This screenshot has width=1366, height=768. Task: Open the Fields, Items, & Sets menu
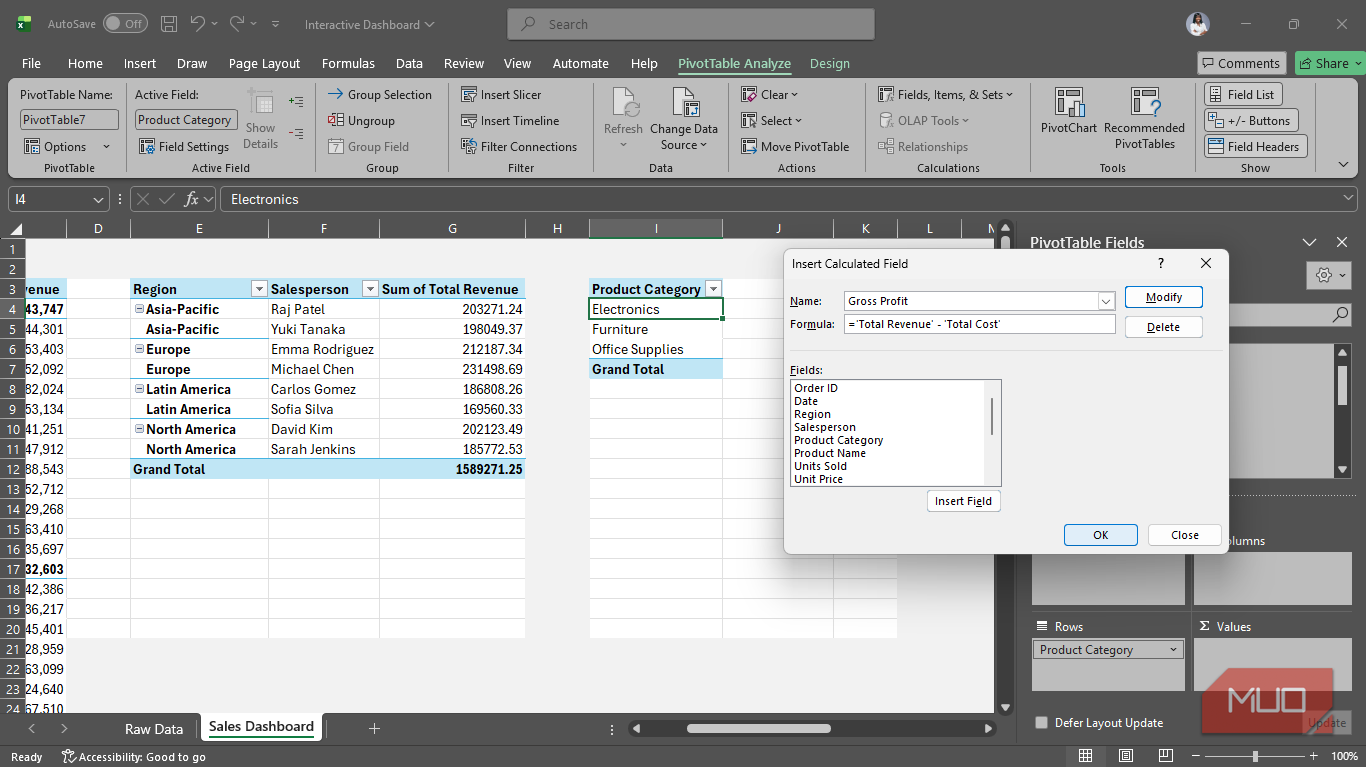pos(945,95)
